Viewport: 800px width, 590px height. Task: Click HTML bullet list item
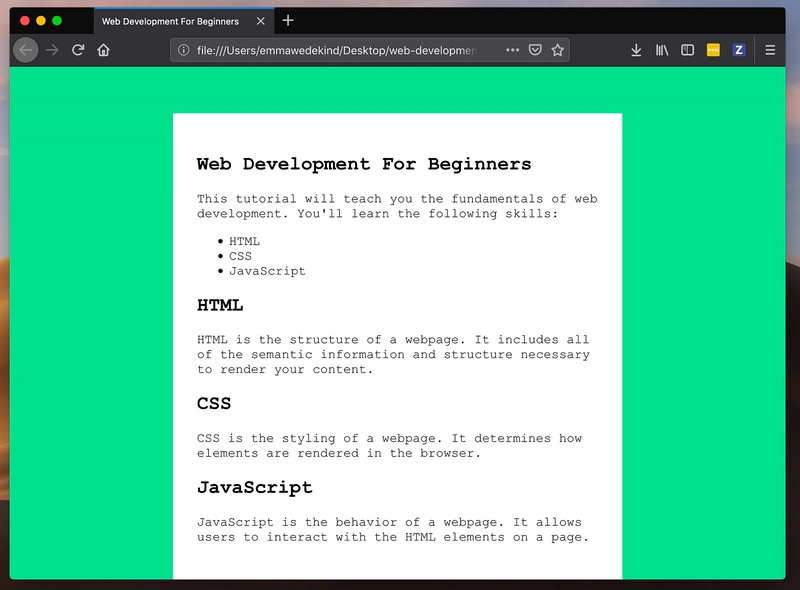coord(244,241)
